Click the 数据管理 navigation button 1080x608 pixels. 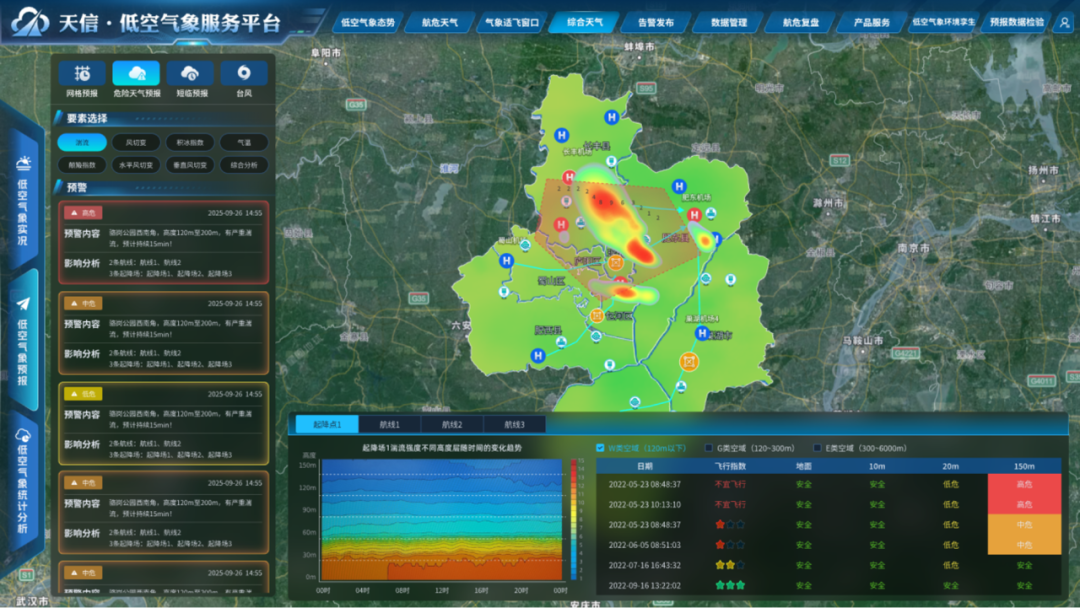click(x=728, y=22)
